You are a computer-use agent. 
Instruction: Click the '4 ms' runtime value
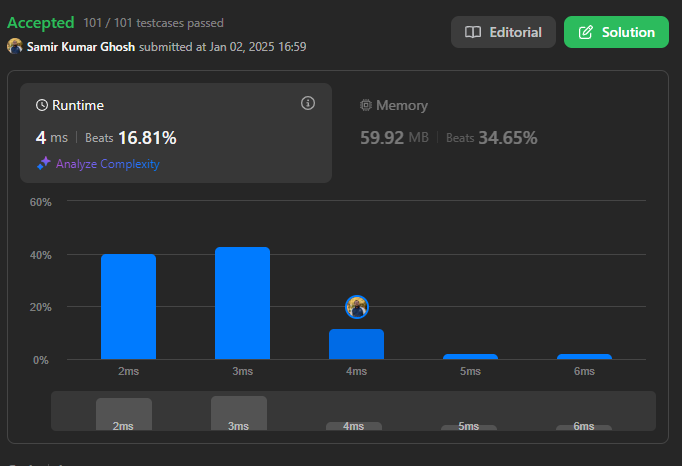click(51, 138)
